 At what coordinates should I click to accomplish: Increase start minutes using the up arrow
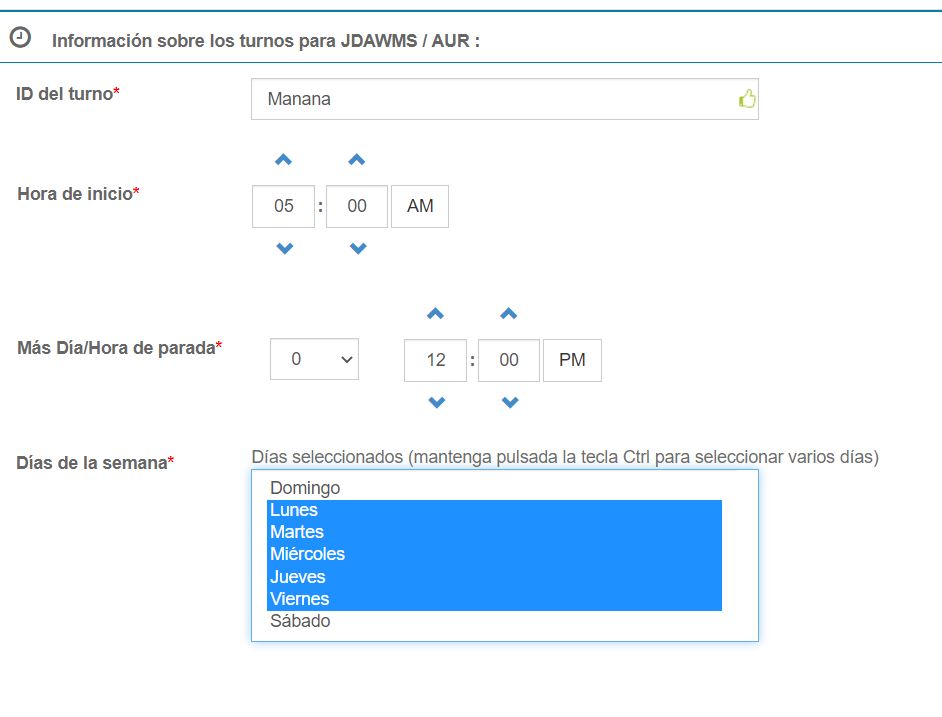pyautogui.click(x=357, y=158)
